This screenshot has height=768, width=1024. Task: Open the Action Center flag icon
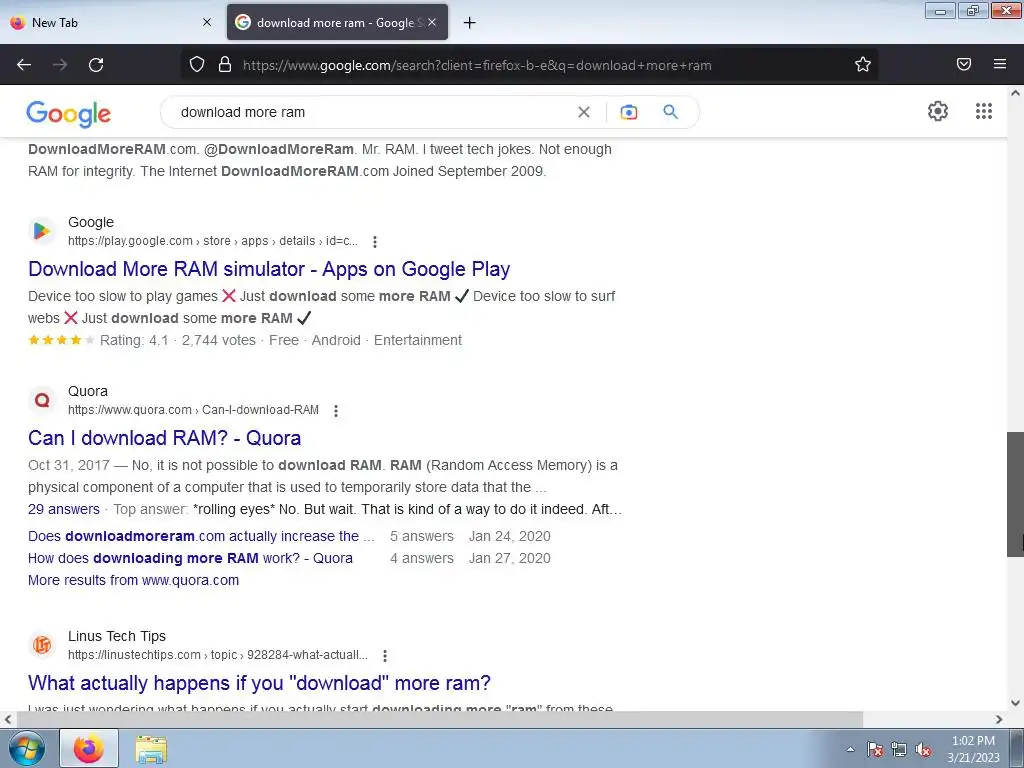(x=875, y=749)
